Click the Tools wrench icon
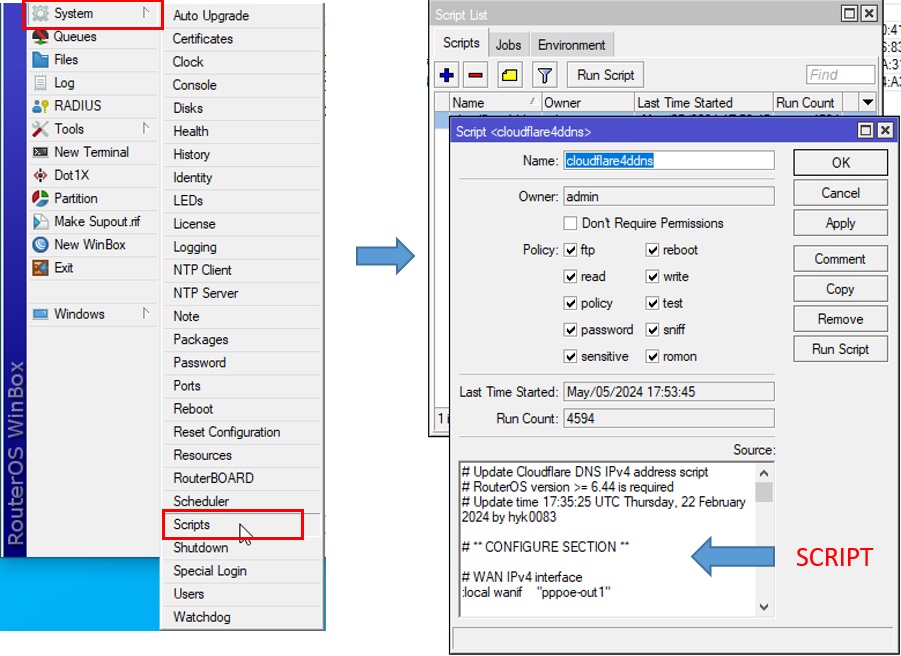 point(40,129)
